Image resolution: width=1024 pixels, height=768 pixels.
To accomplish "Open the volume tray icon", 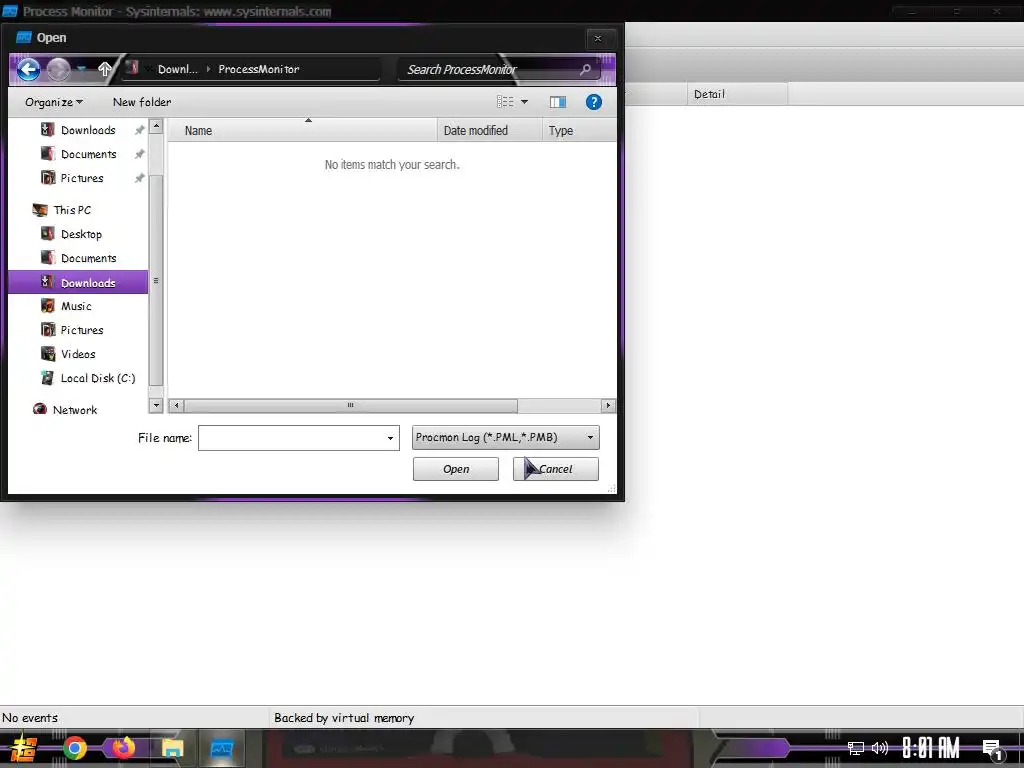I will 880,748.
